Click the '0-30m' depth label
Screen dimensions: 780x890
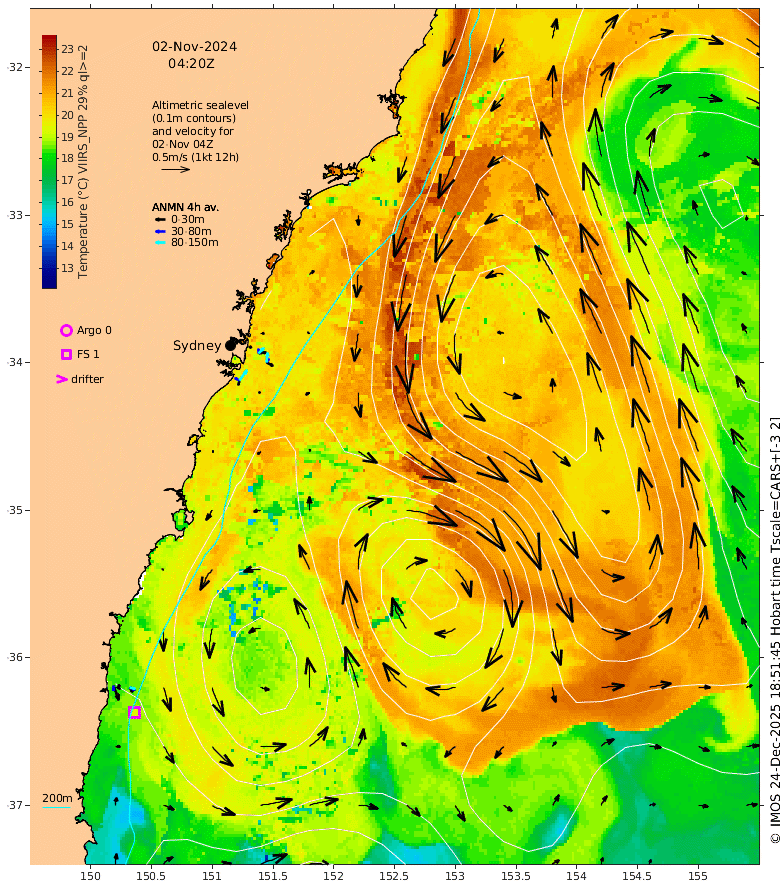coord(188,220)
